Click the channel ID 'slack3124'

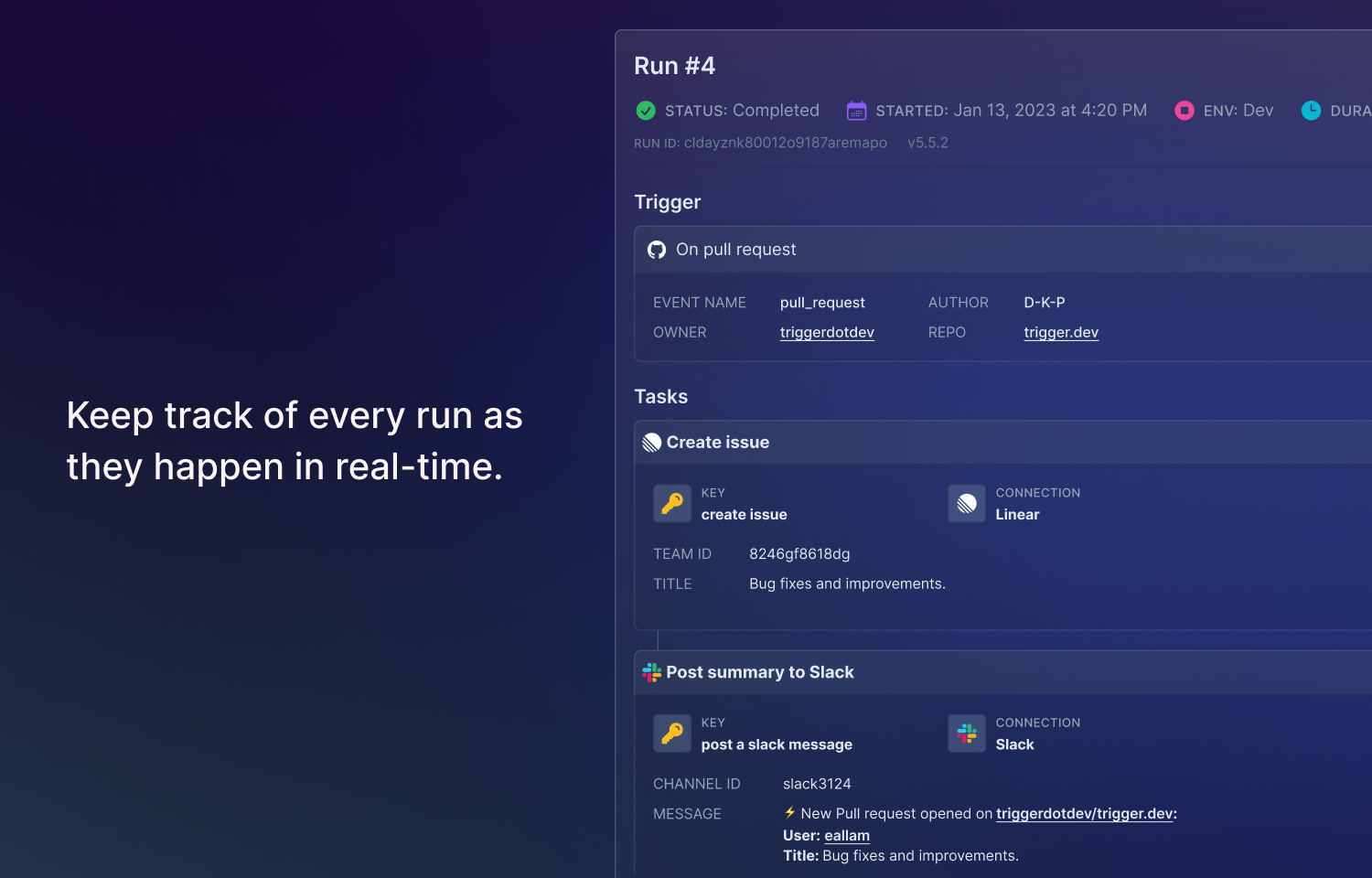tap(817, 784)
